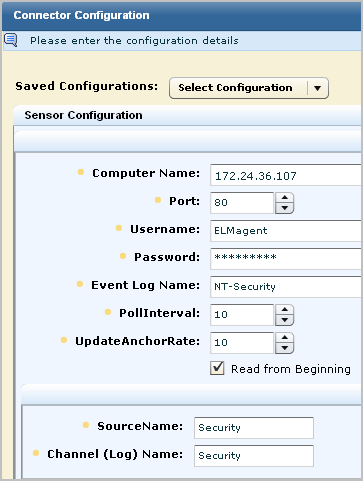
Task: Click the message bubble info icon
Action: click(x=10, y=40)
